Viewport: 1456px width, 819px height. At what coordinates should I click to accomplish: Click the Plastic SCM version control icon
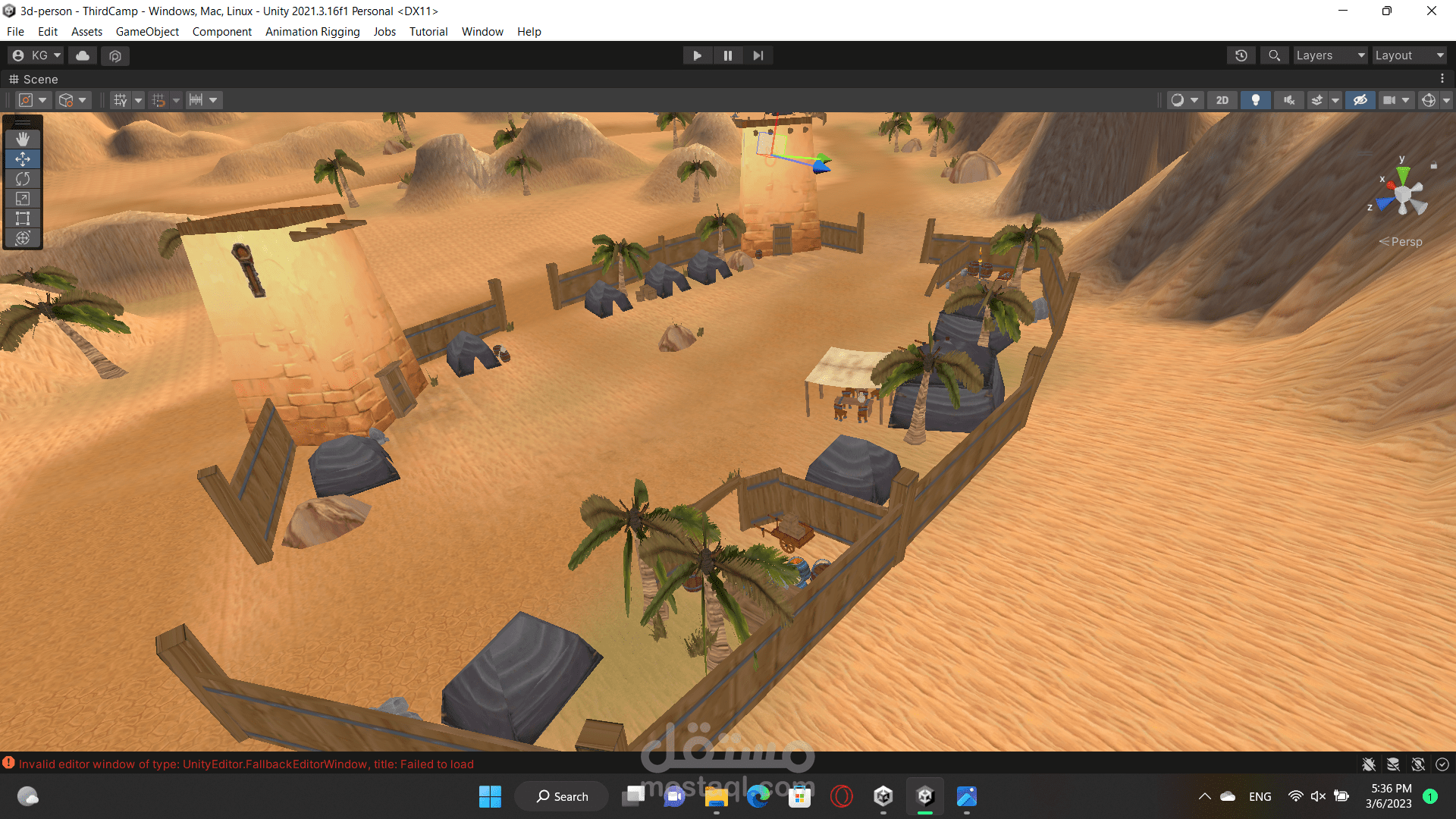pyautogui.click(x=115, y=55)
